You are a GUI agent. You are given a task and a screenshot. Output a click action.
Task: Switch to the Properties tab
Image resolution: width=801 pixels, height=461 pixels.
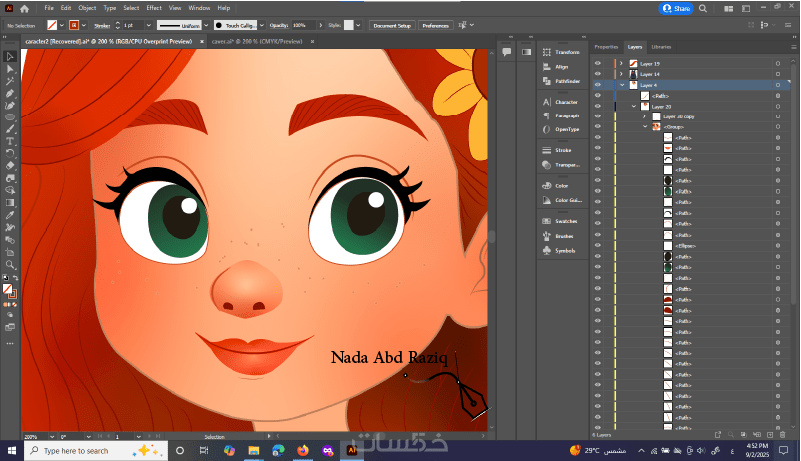pyautogui.click(x=606, y=47)
